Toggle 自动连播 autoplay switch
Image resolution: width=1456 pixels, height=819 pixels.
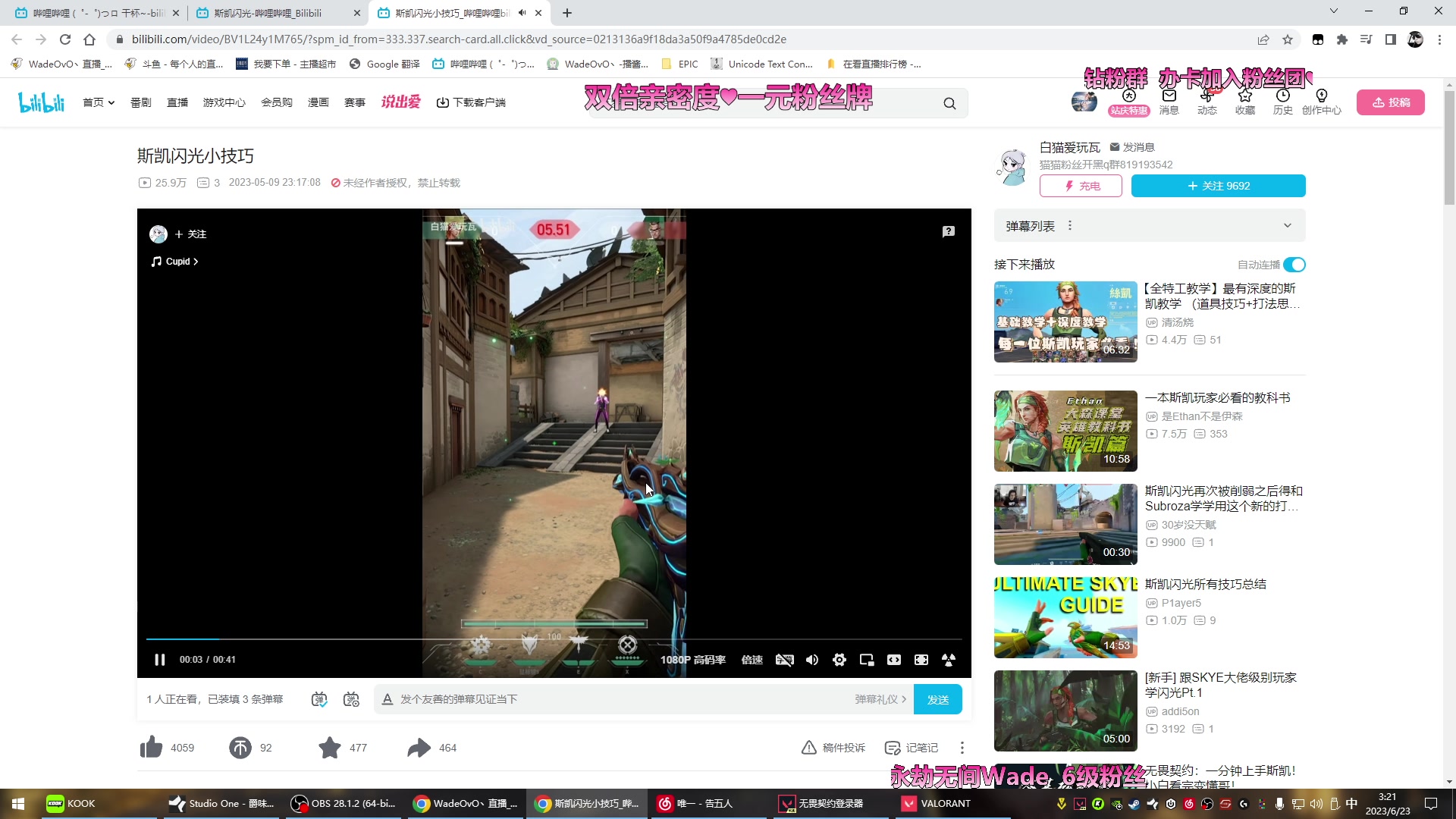[1294, 265]
